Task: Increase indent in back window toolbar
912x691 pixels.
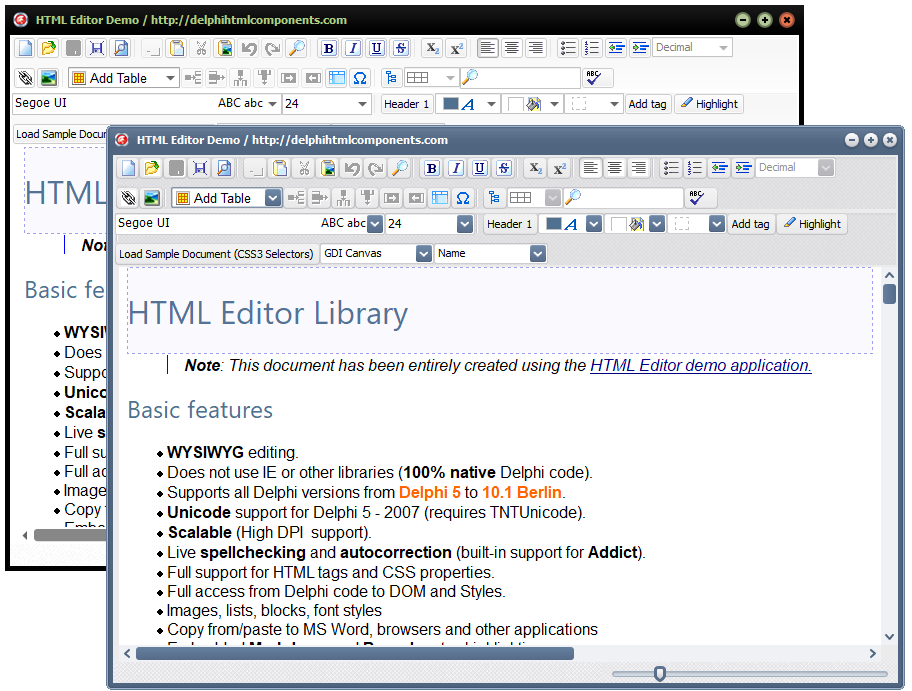Action: coord(640,48)
